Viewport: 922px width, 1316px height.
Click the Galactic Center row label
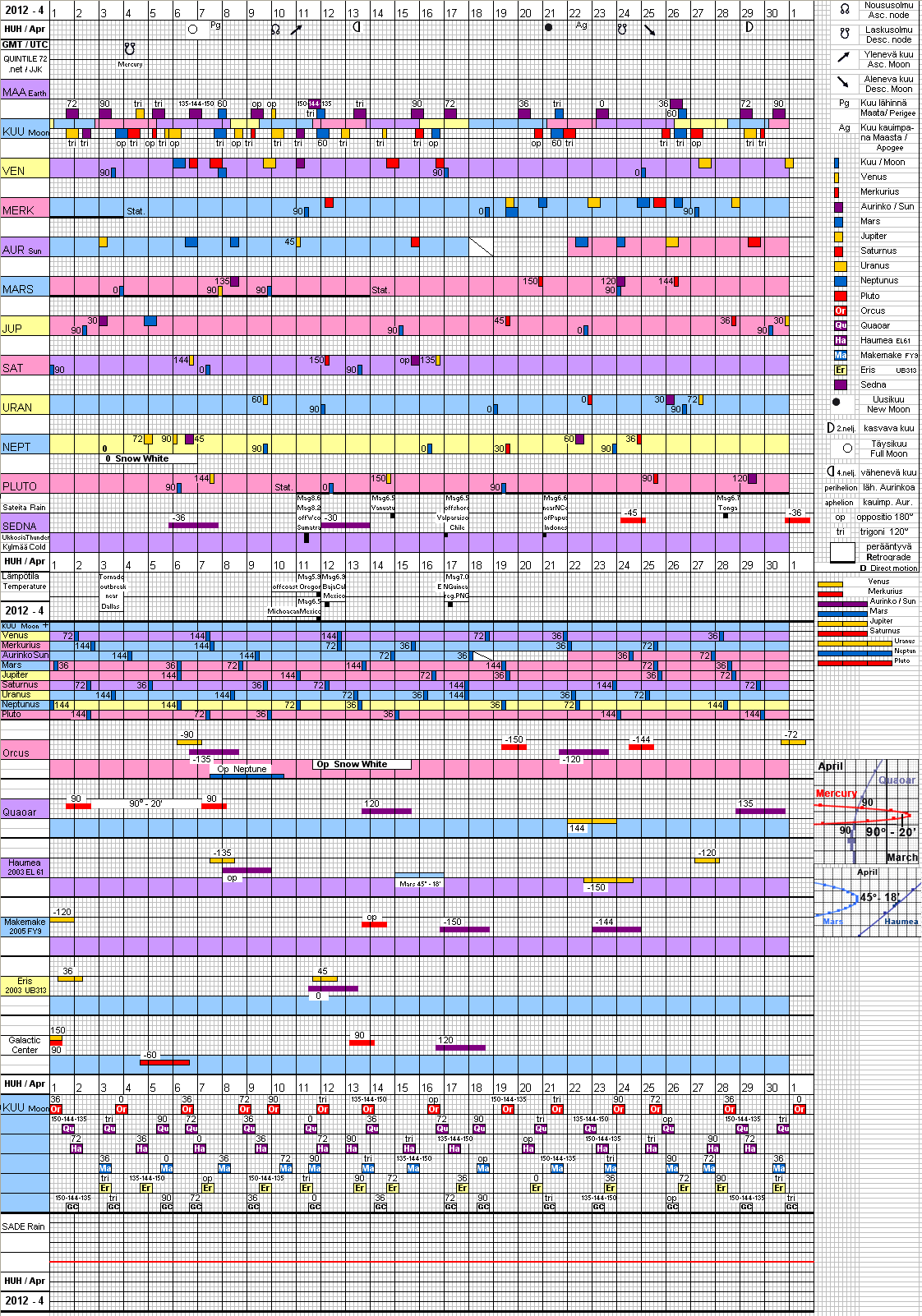coord(25,1045)
